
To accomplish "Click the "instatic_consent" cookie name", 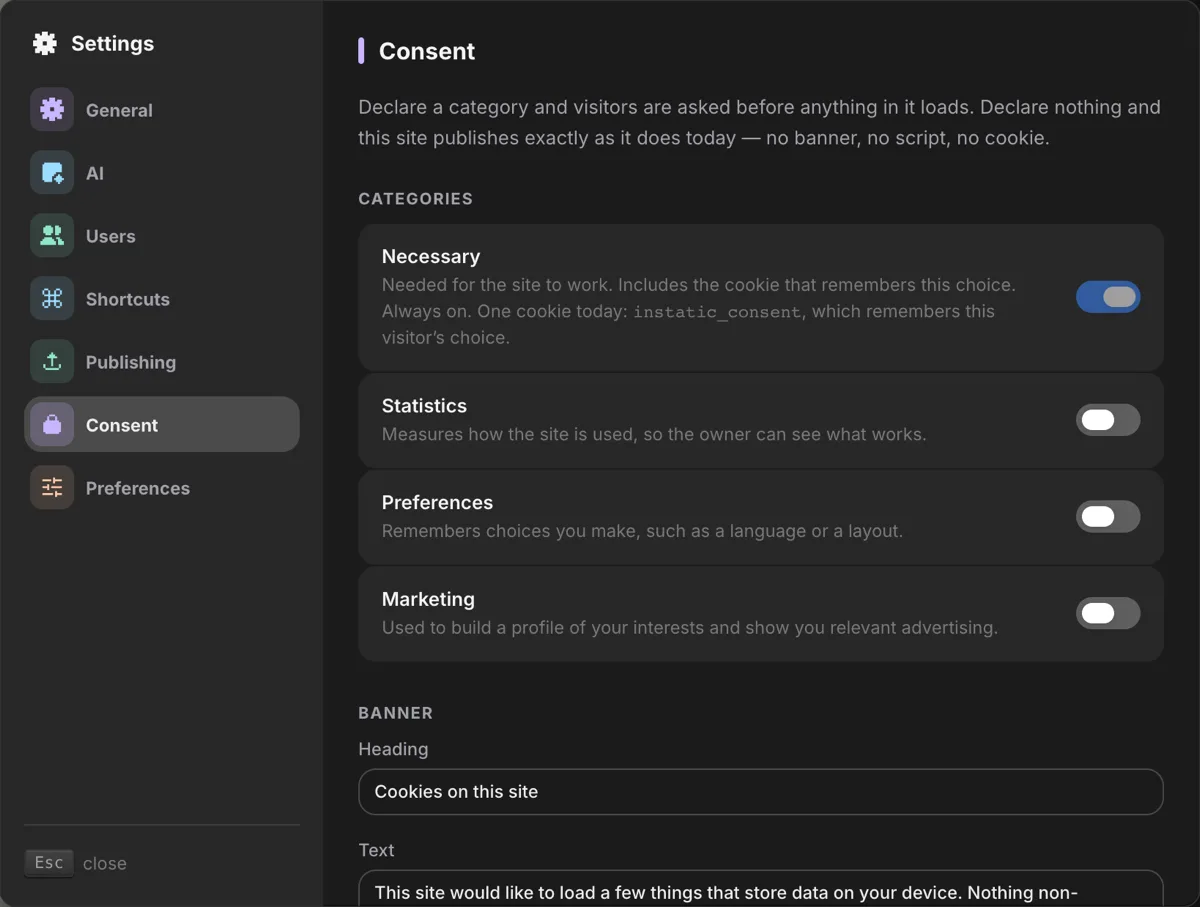I will click(x=717, y=312).
